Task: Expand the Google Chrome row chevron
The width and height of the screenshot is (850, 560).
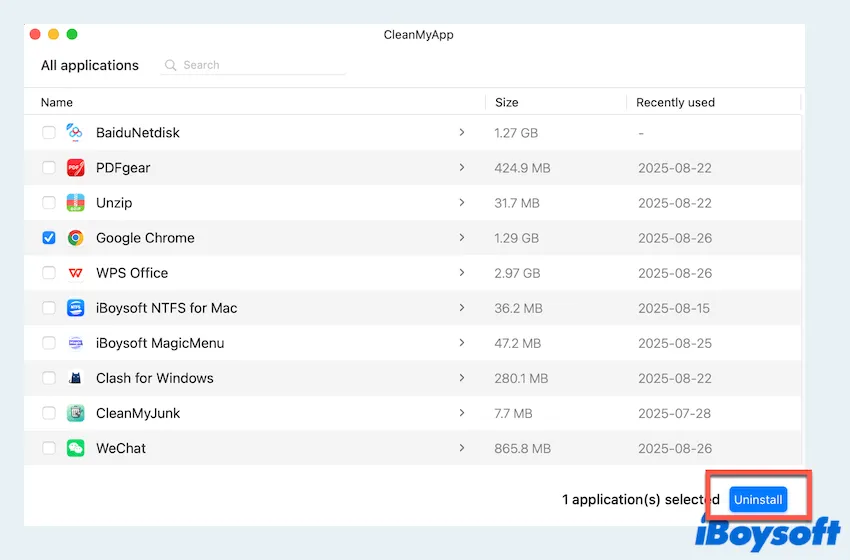Action: [462, 237]
